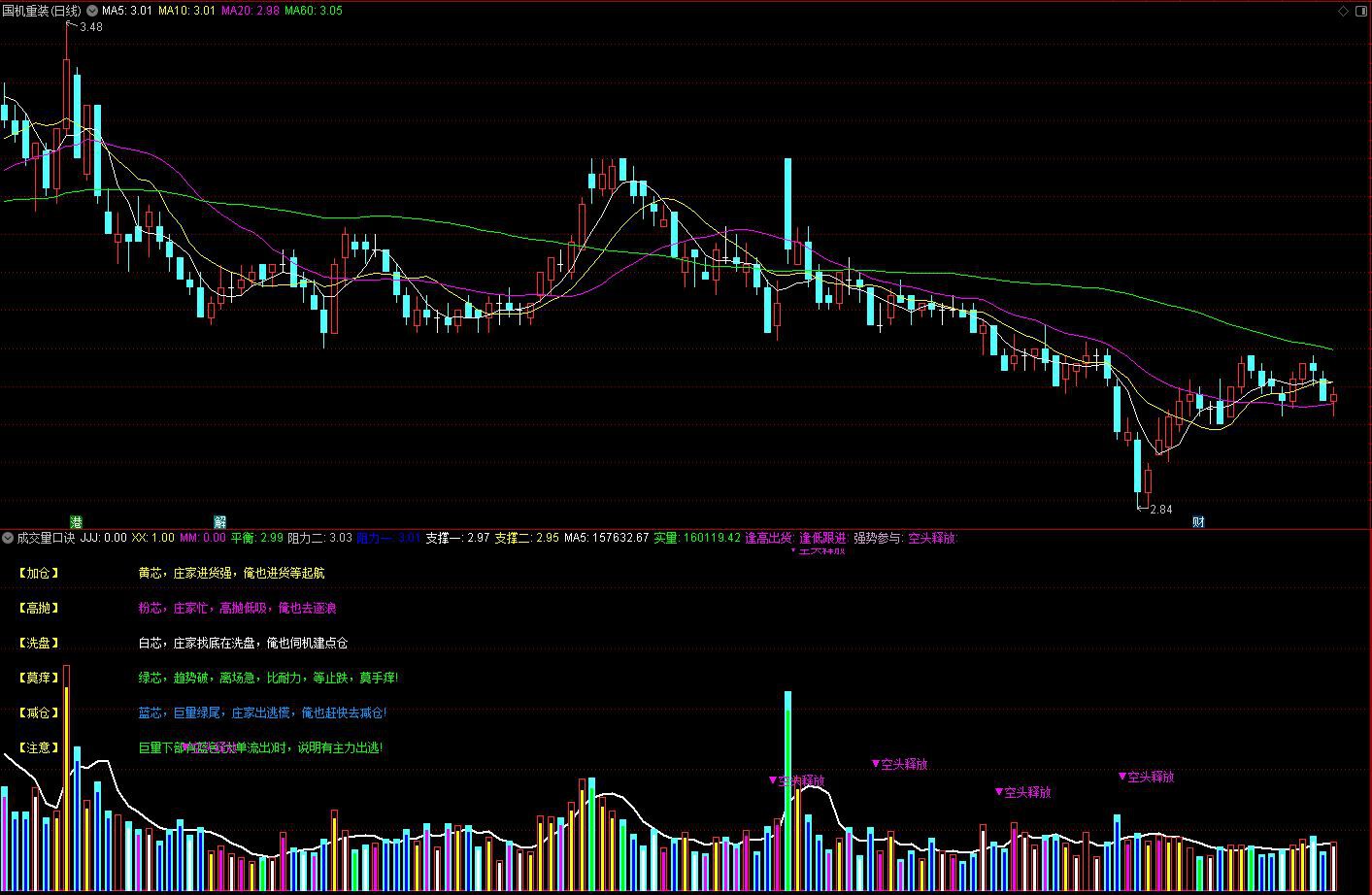1372x895 pixels.
Task: Open dropdown beside 成交量口诀 indicator name
Action: coord(8,538)
